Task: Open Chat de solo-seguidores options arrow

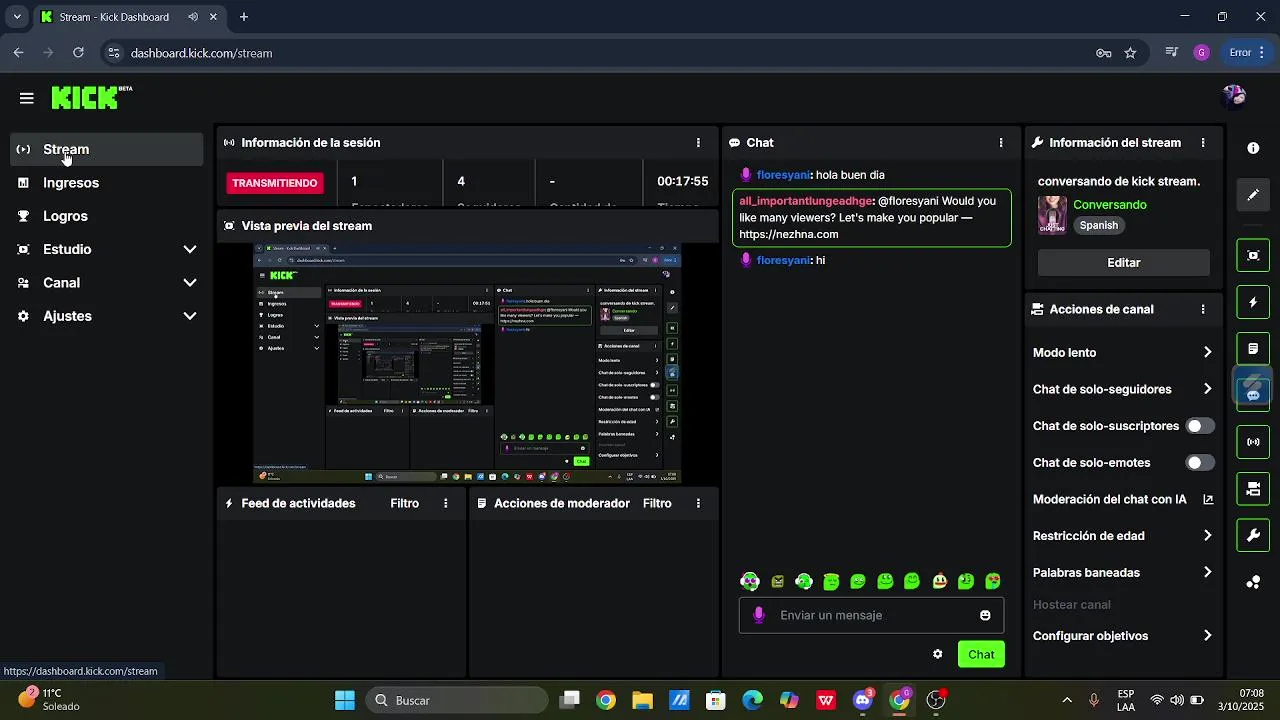Action: click(x=1207, y=389)
